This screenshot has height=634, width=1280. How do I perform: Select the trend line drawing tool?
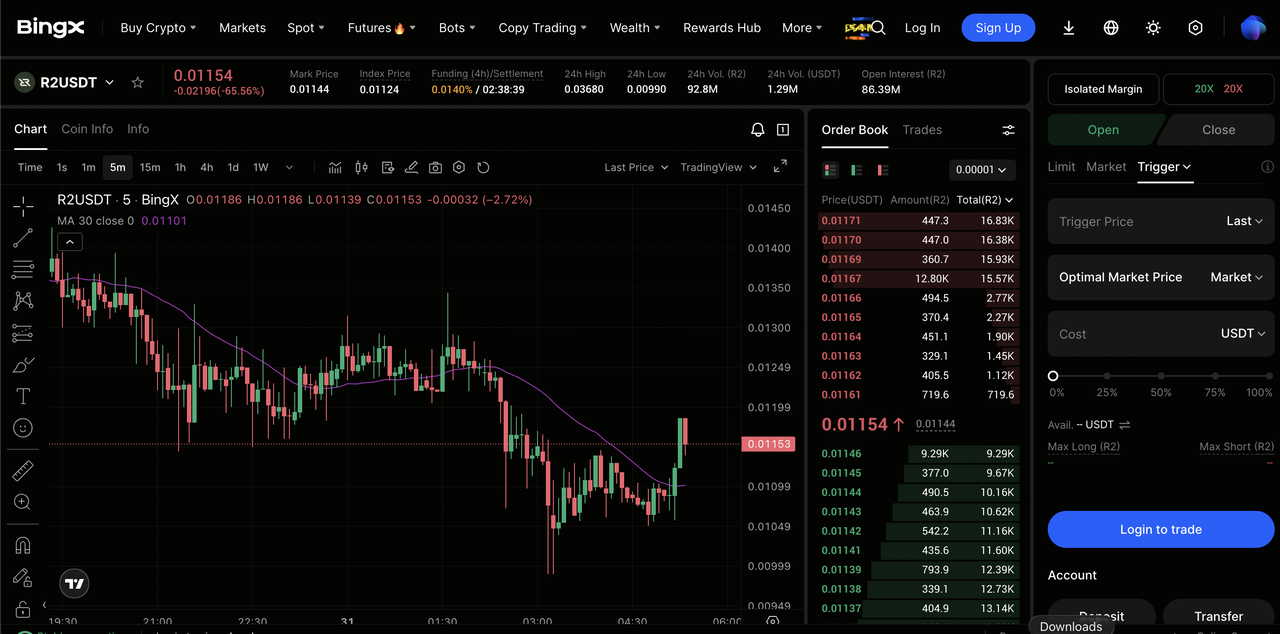tap(22, 238)
